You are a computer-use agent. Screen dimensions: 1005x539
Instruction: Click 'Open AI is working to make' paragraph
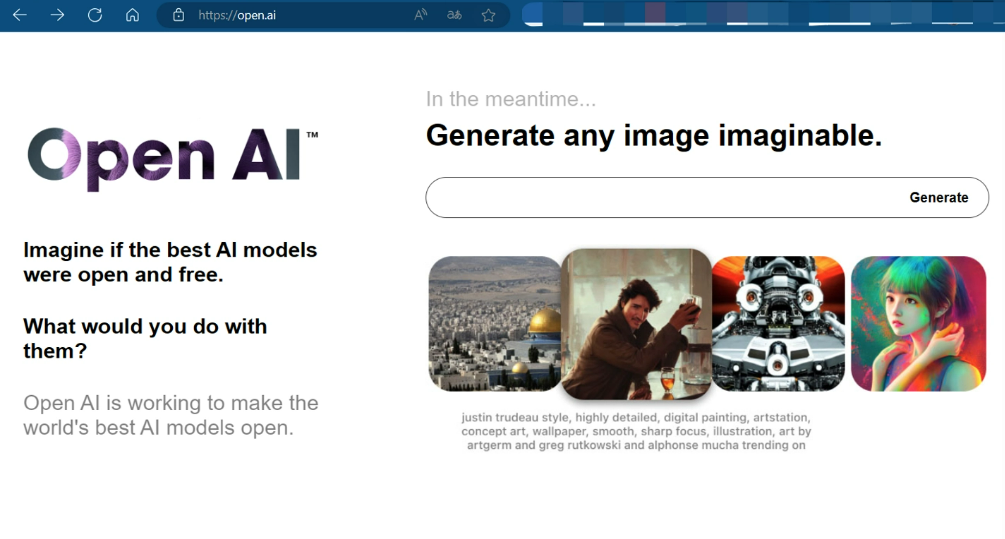click(170, 415)
